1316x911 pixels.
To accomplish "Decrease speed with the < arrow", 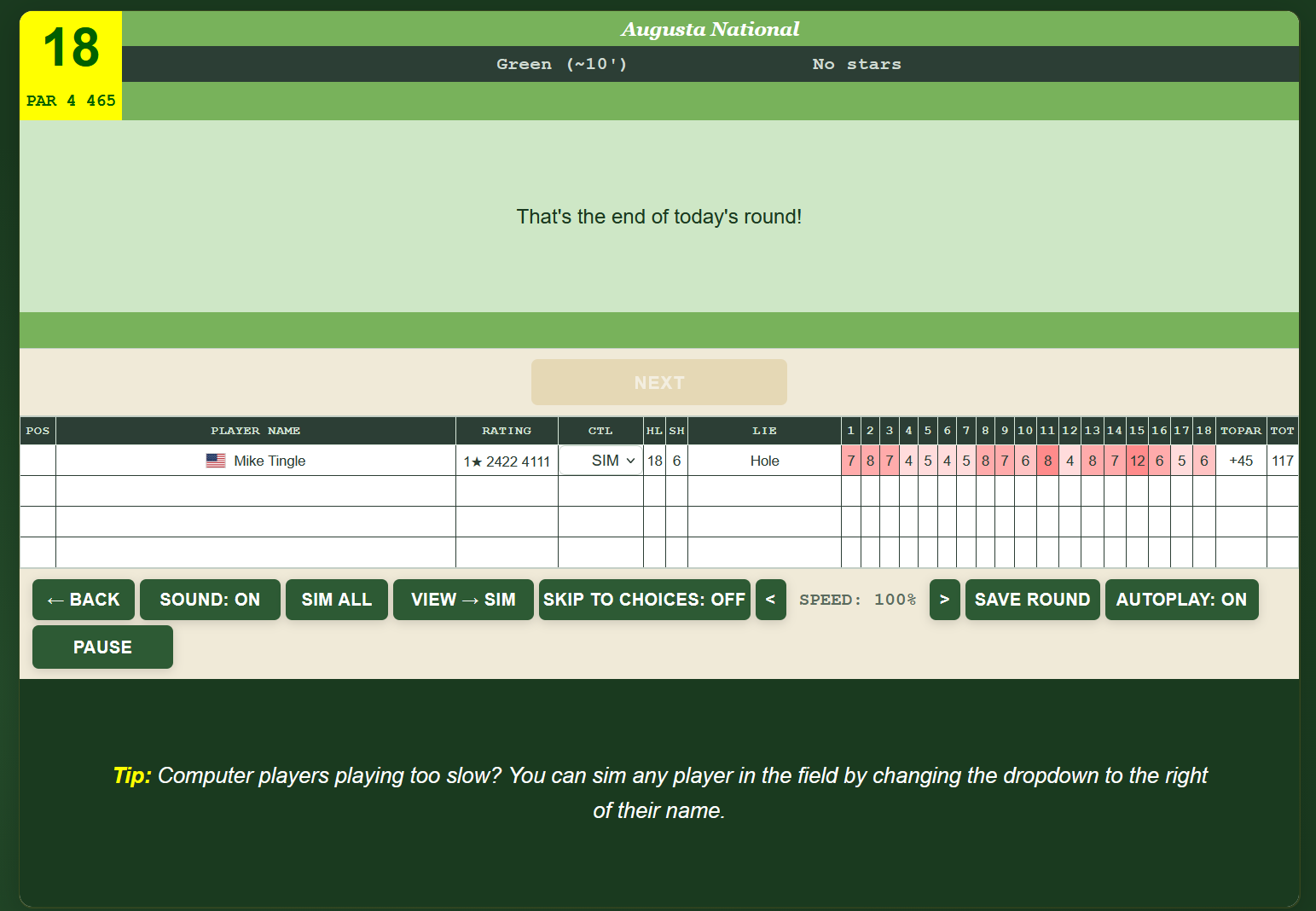I will [x=770, y=600].
